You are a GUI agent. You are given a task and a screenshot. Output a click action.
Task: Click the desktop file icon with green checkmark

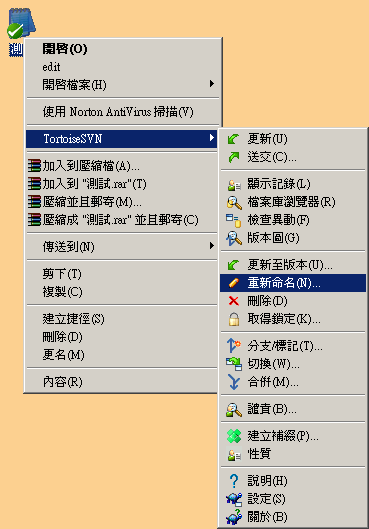21,24
